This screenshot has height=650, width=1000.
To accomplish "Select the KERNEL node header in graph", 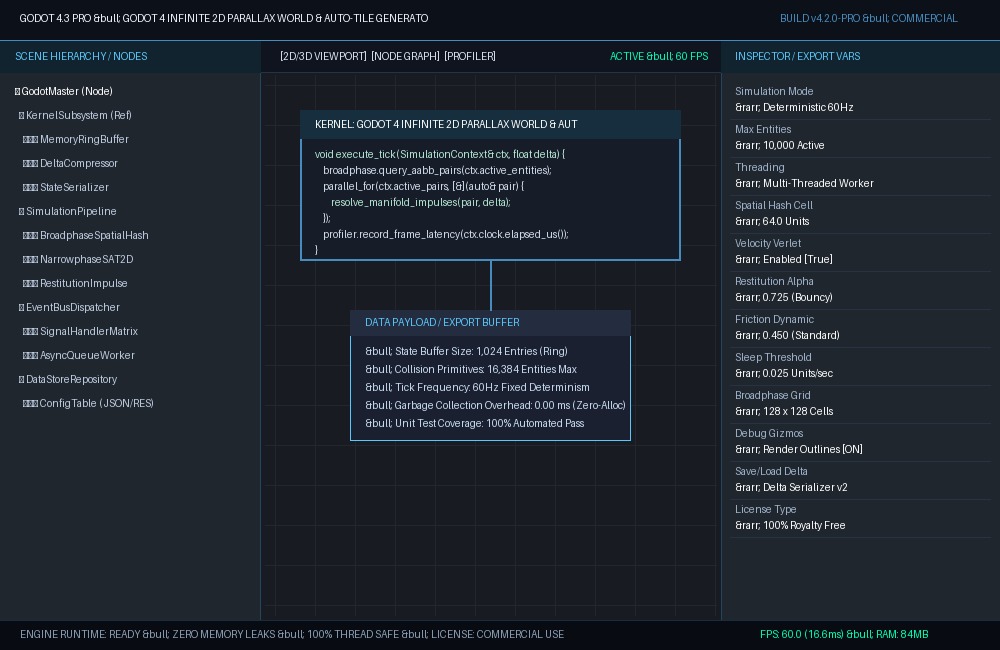I will pyautogui.click(x=490, y=124).
